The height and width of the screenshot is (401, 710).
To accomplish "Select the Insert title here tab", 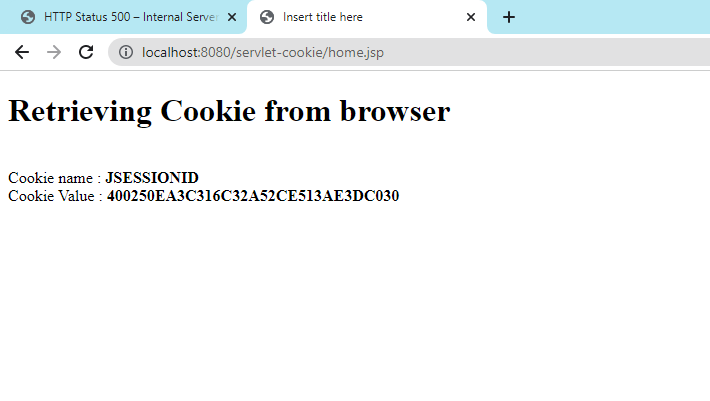I will pos(367,17).
